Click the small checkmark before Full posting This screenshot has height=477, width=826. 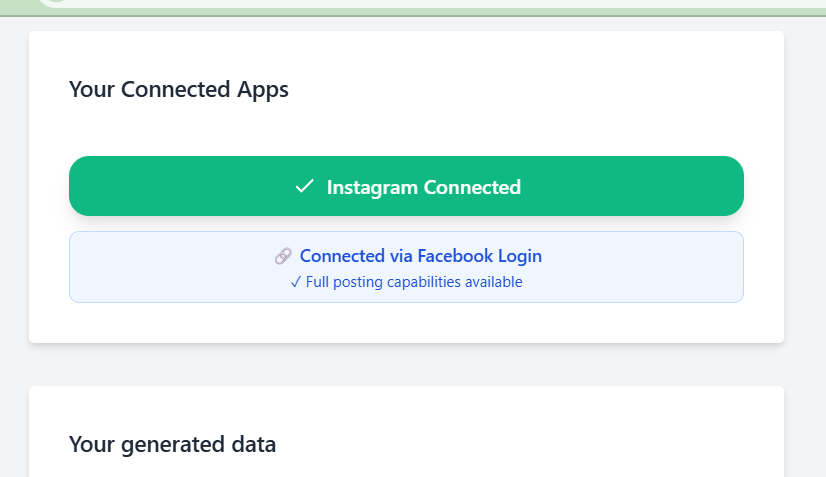tap(296, 282)
